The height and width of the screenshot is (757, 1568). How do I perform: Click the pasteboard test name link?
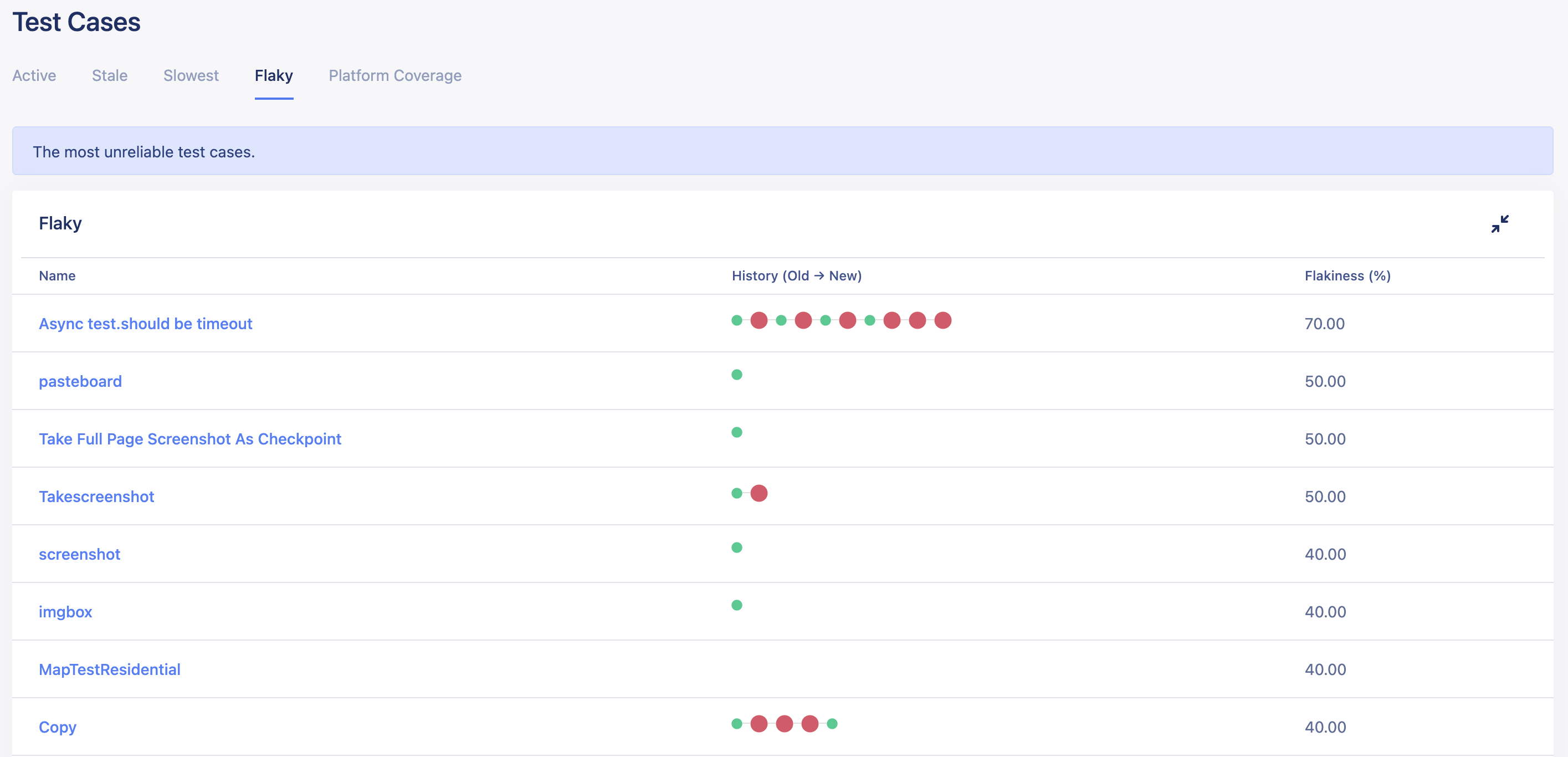tap(80, 381)
